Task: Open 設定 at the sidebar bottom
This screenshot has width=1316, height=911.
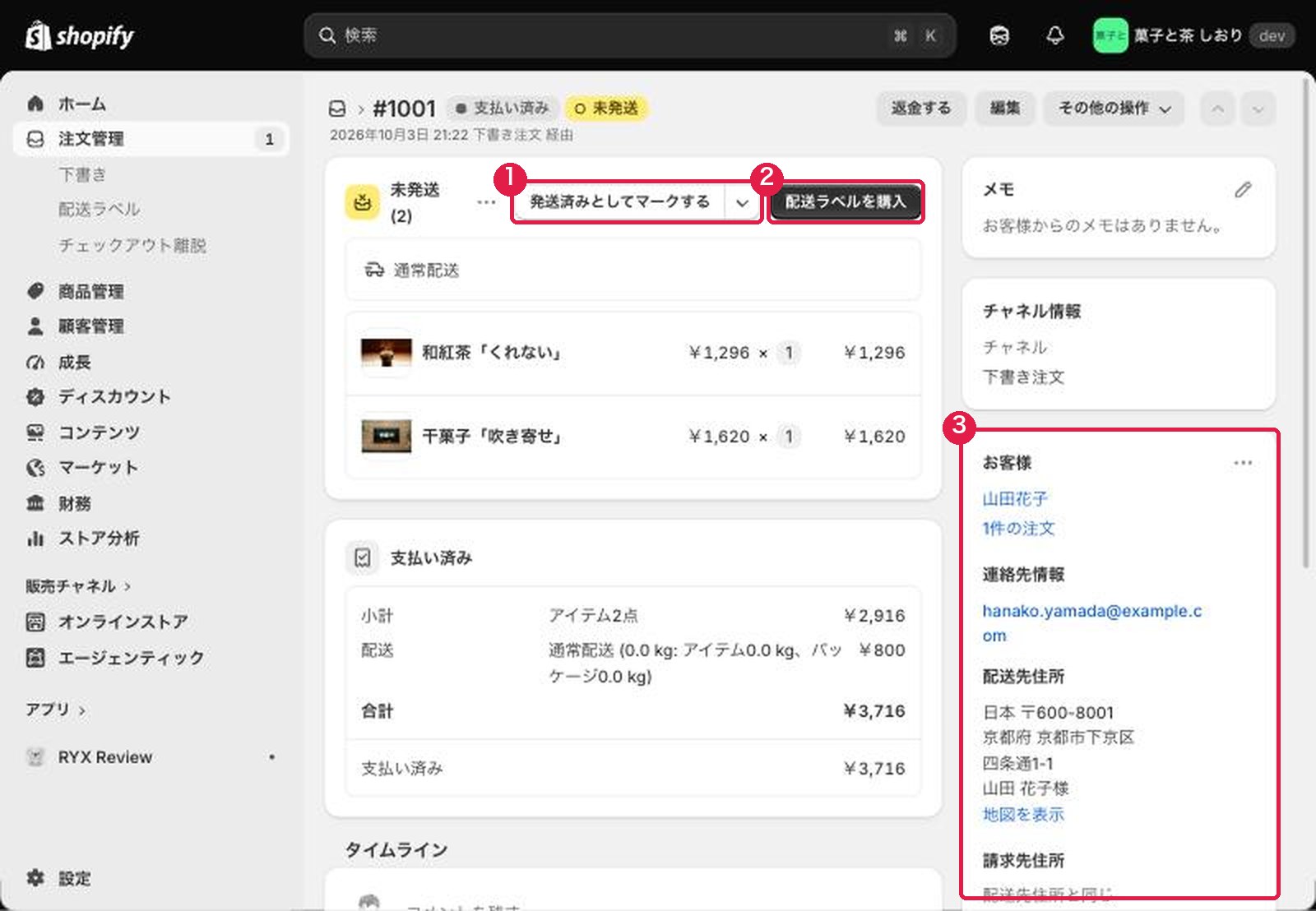Action: (x=74, y=878)
